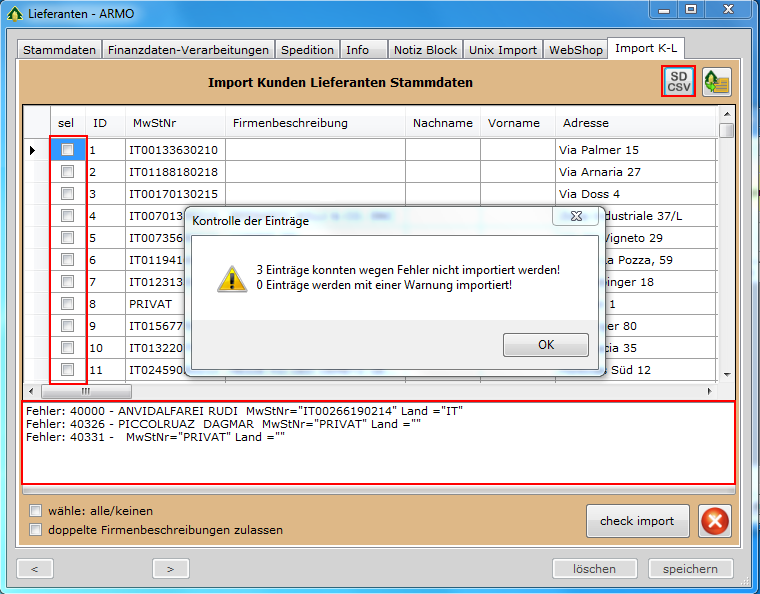Click the next record arrow button
Screen dimensions: 760x594
[x=170, y=569]
